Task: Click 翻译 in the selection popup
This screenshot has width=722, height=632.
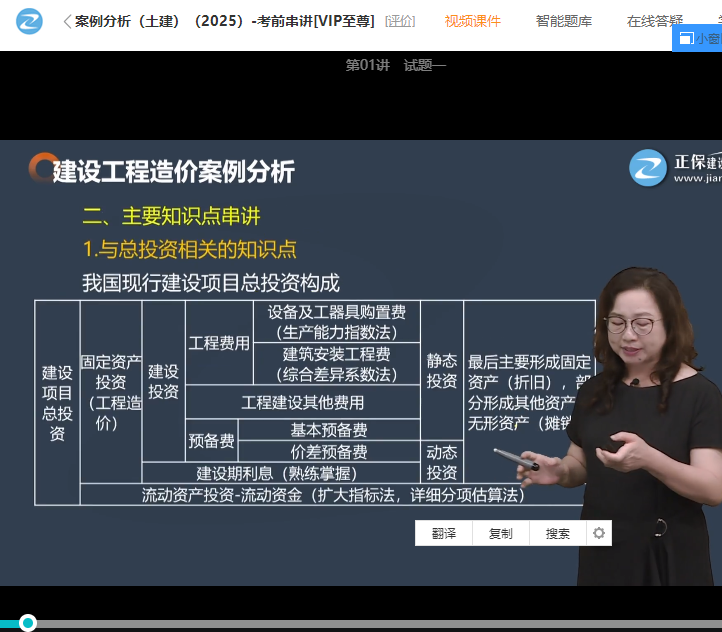Action: pos(444,534)
